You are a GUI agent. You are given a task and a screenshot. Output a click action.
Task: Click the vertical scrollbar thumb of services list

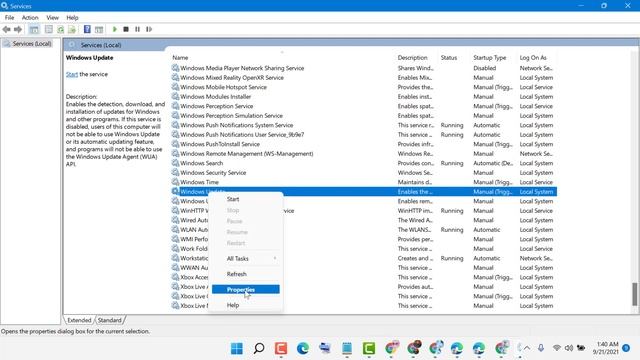tap(635, 294)
